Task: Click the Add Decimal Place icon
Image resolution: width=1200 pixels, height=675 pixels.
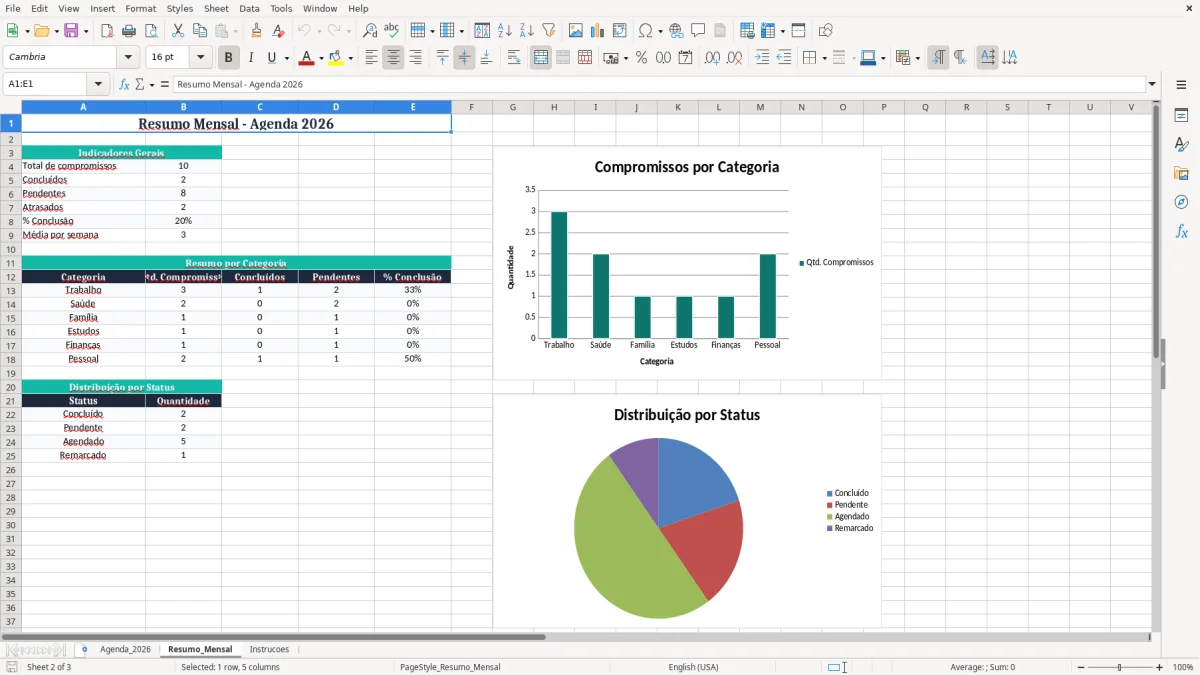Action: click(x=712, y=58)
